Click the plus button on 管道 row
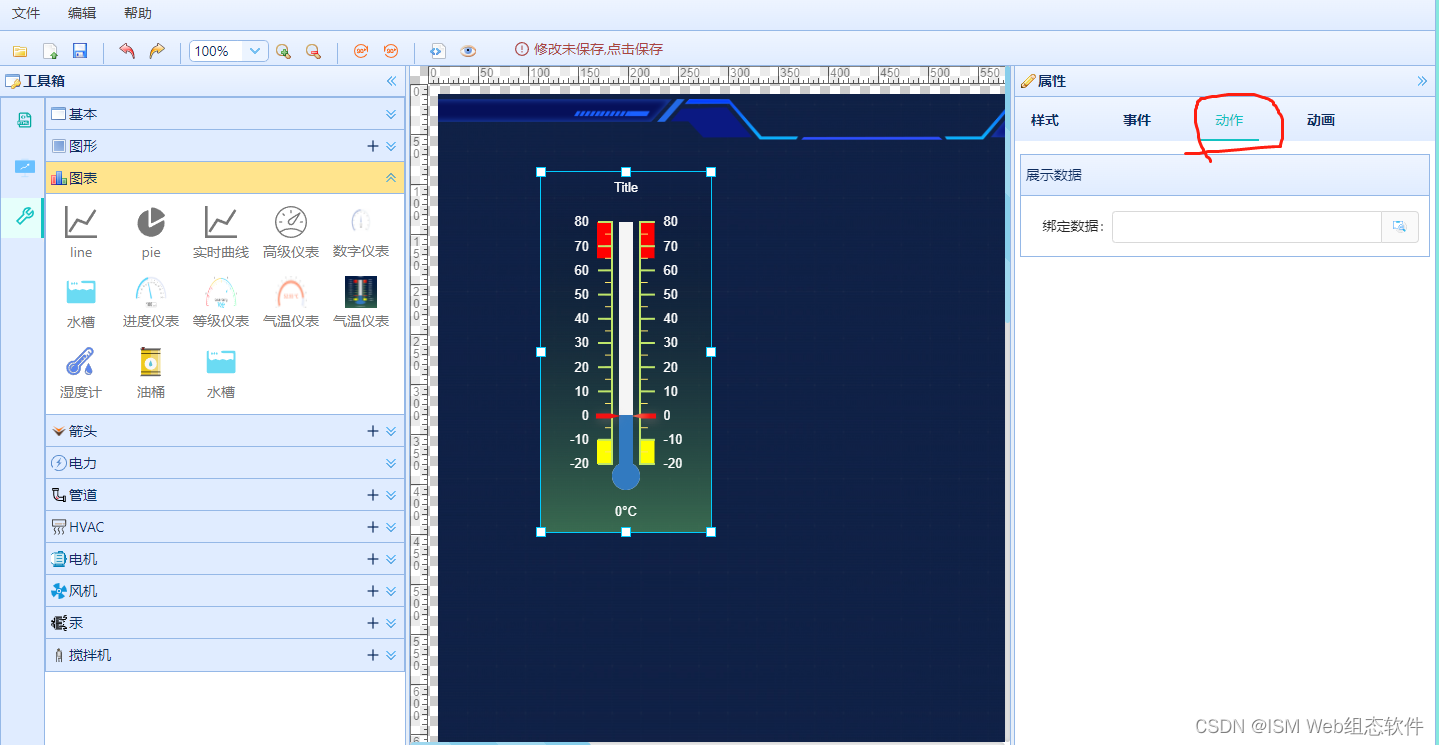The width and height of the screenshot is (1439, 745). 373,495
